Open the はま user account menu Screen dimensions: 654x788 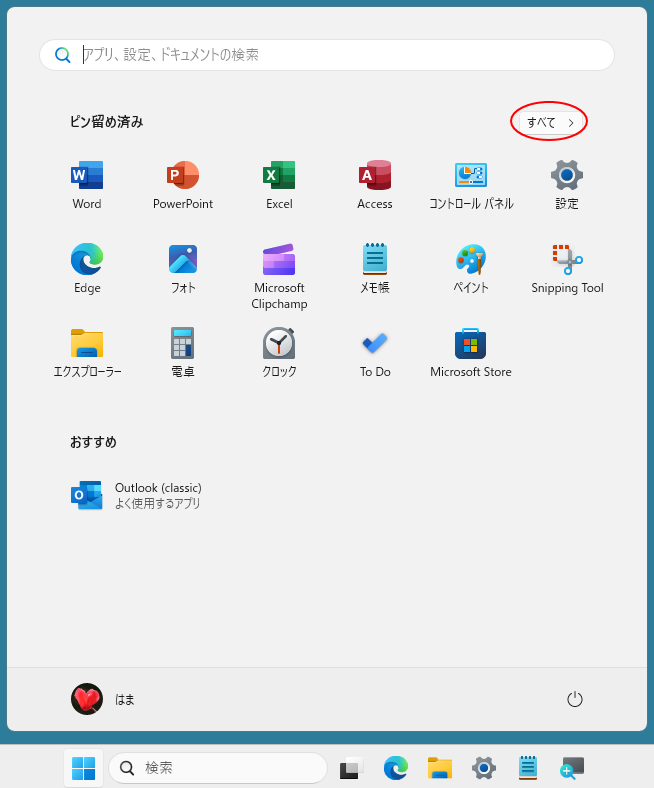pos(103,699)
